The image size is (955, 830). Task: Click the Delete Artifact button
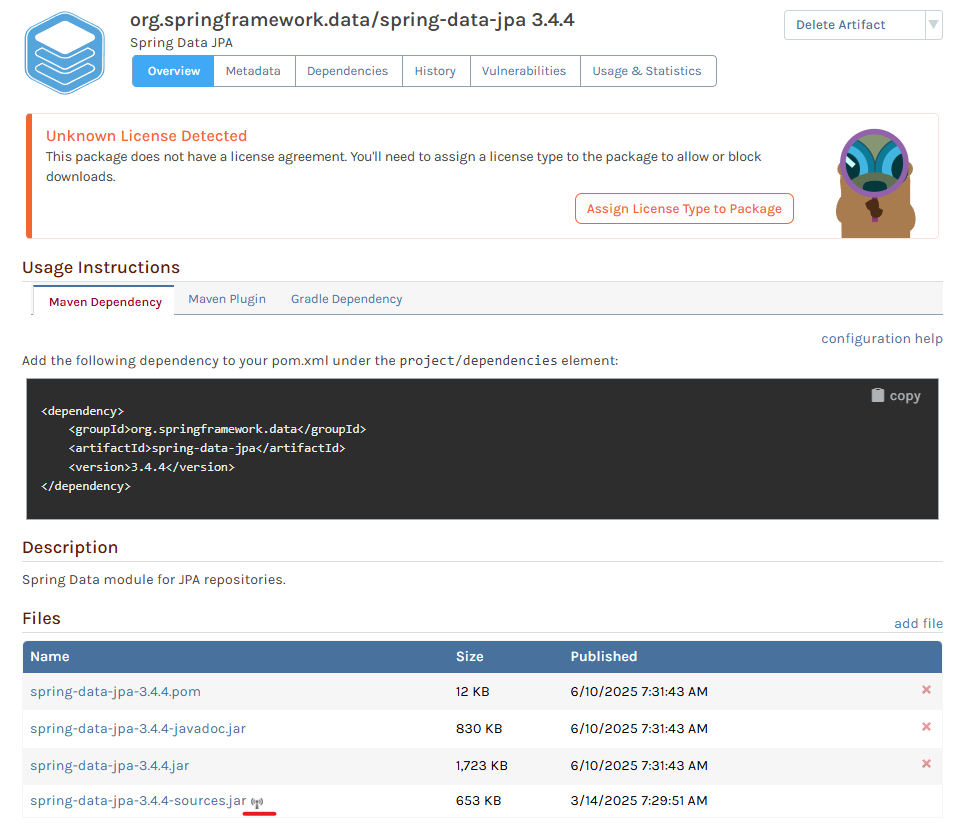[855, 25]
